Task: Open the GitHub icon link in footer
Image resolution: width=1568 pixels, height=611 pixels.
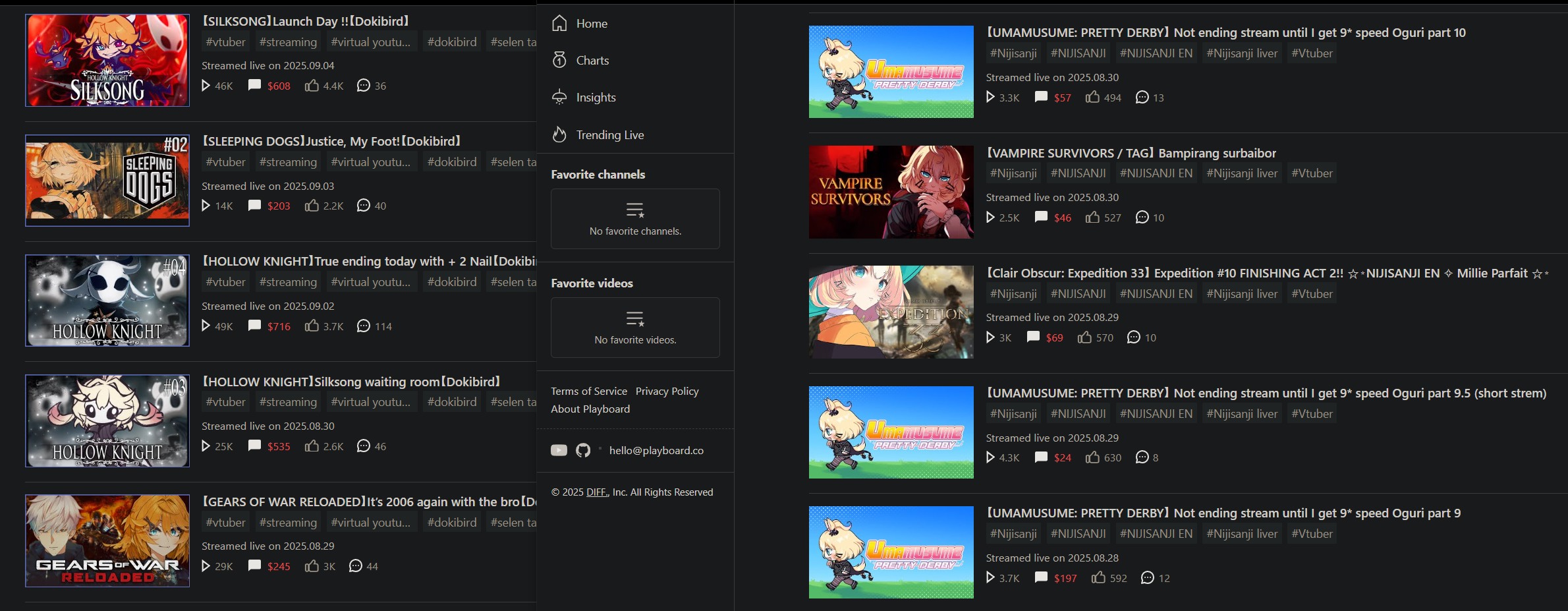Action: click(x=583, y=450)
